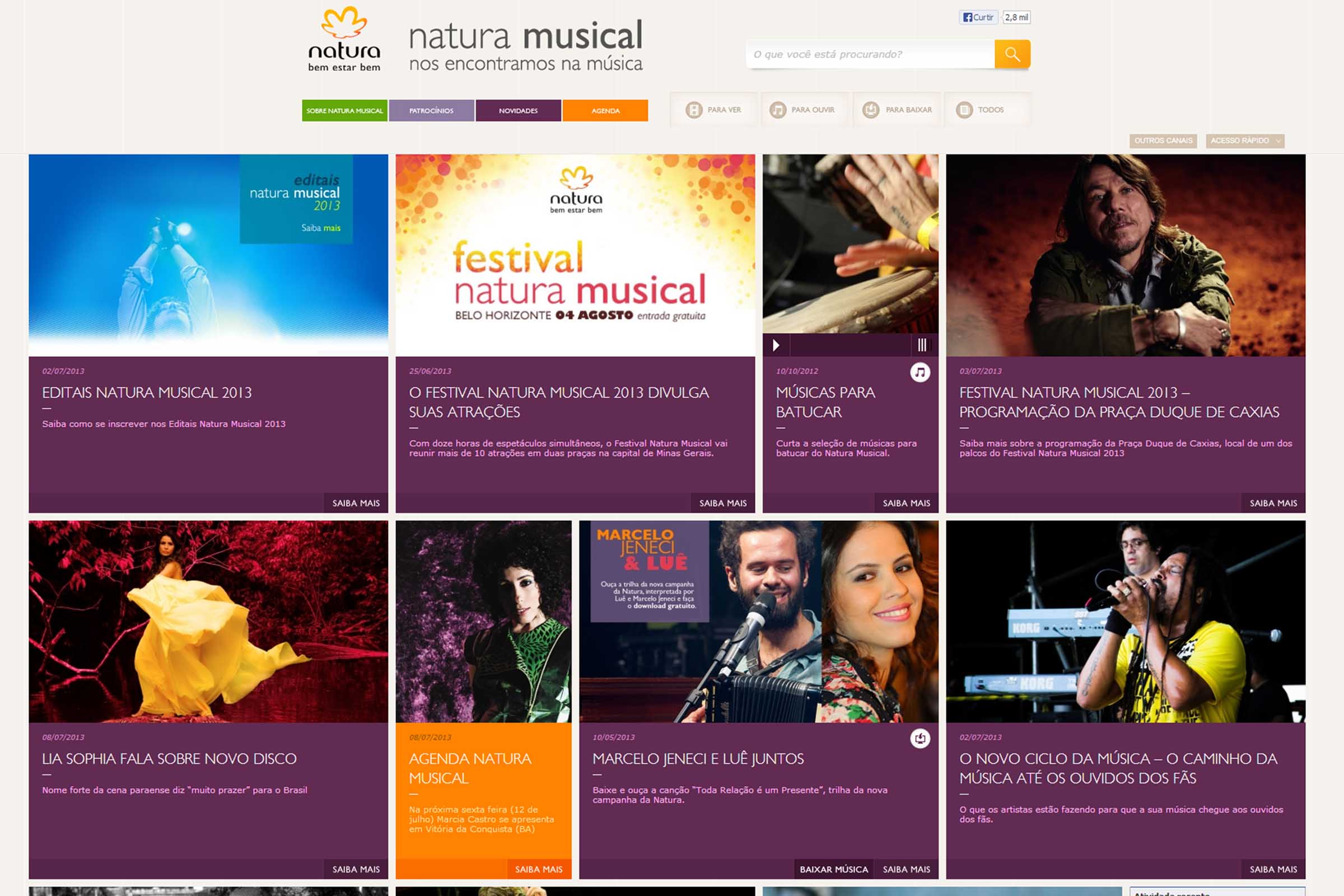The height and width of the screenshot is (896, 1344).
Task: Play the "Músicas para Batucar" audio player
Action: 777,345
